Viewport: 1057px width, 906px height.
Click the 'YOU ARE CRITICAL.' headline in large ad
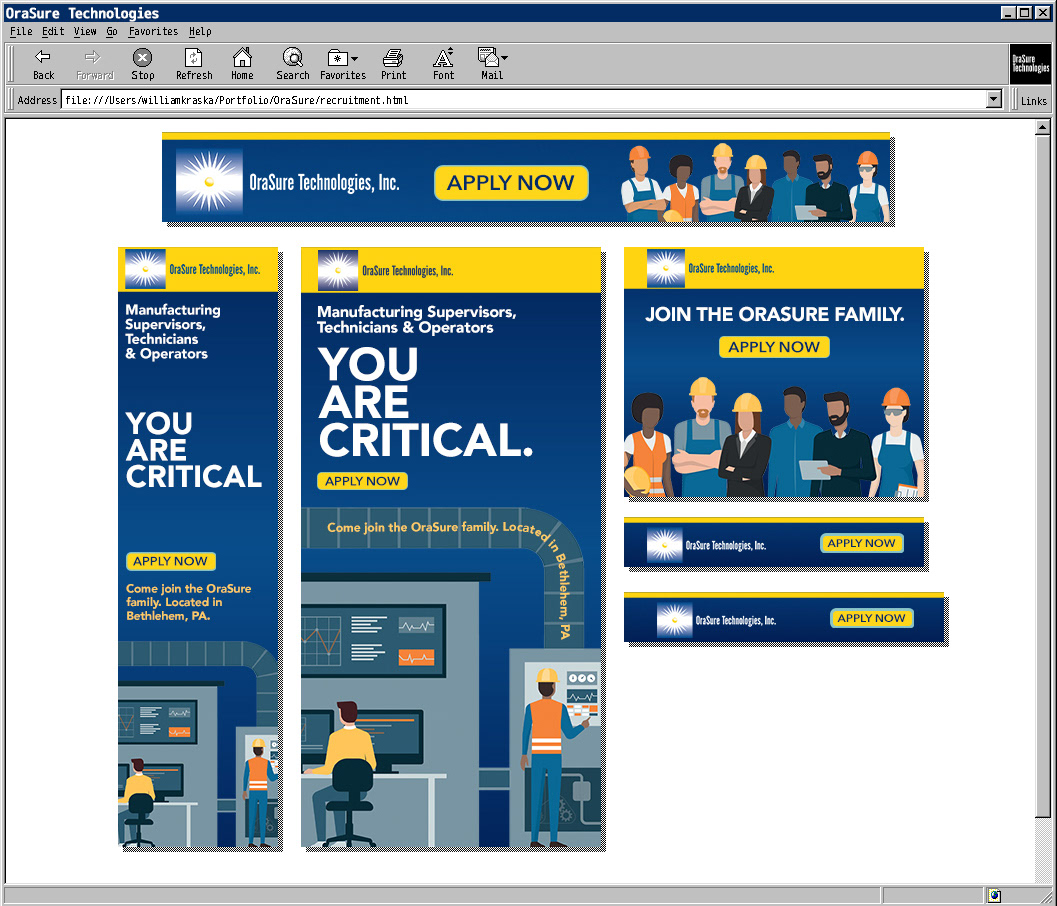(x=425, y=402)
